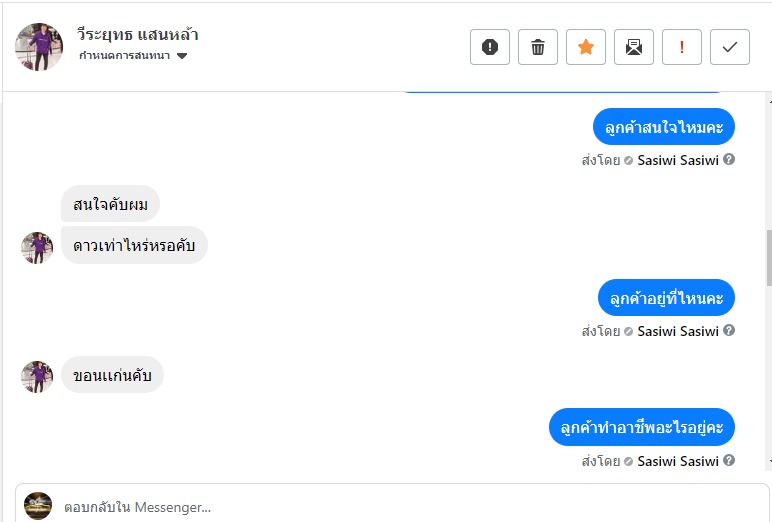
Task: Click page avatar in reply box
Action: [38, 506]
